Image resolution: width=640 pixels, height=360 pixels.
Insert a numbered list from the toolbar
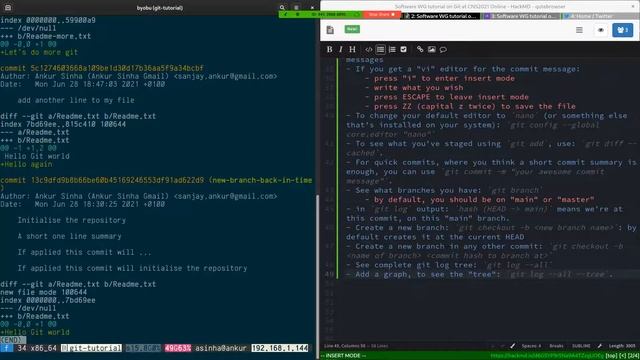(x=392, y=49)
